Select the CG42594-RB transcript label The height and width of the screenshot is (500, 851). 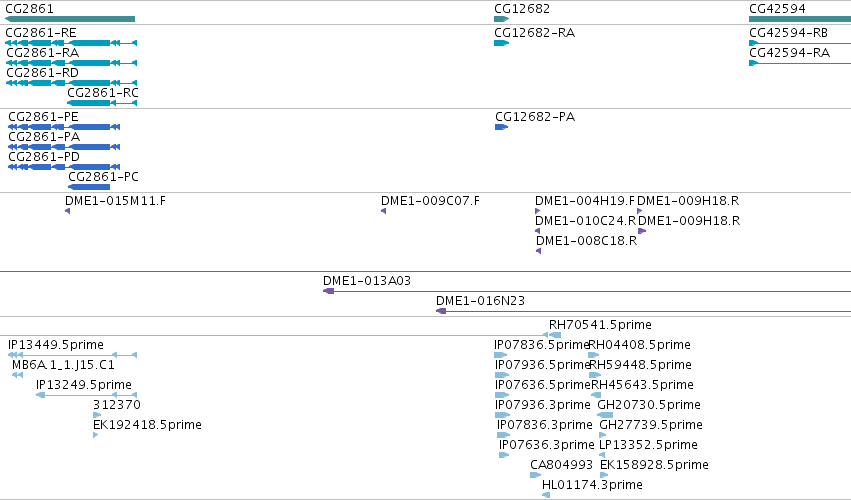pyautogui.click(x=789, y=33)
